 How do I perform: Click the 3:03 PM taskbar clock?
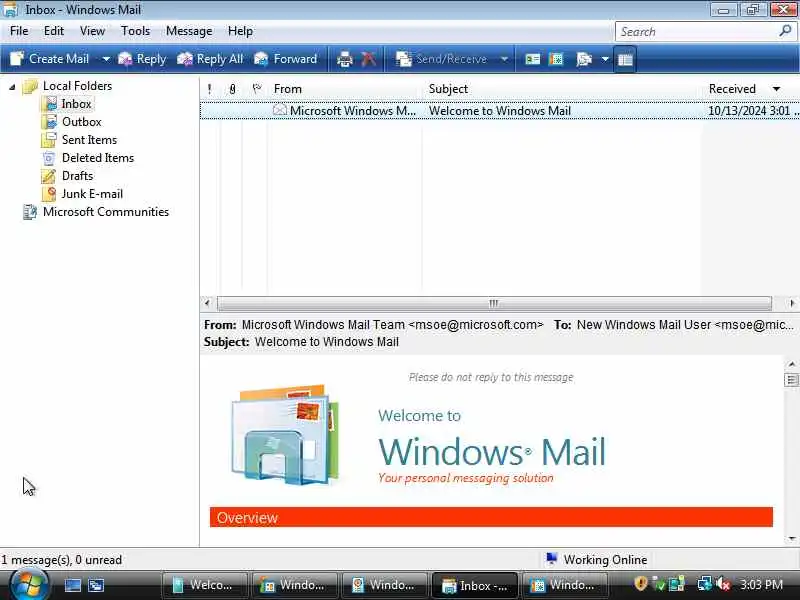point(761,585)
